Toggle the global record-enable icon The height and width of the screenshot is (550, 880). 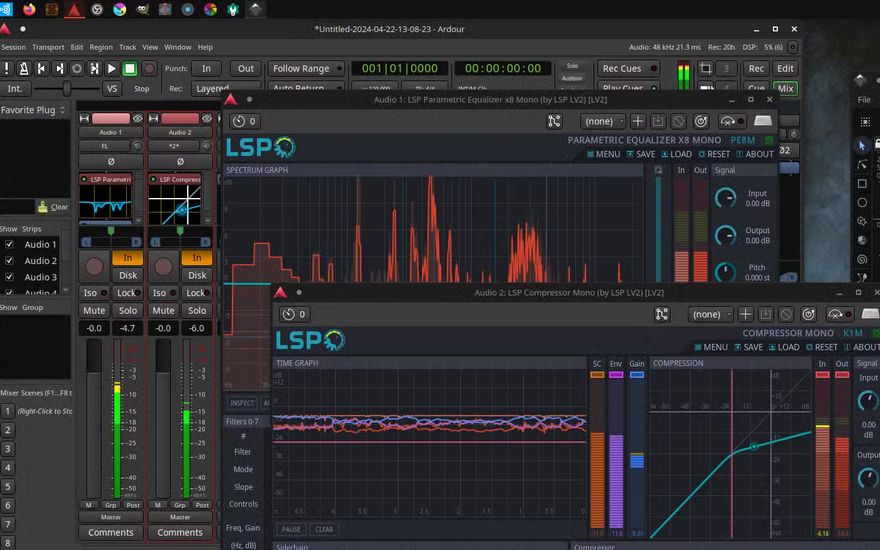(x=149, y=68)
